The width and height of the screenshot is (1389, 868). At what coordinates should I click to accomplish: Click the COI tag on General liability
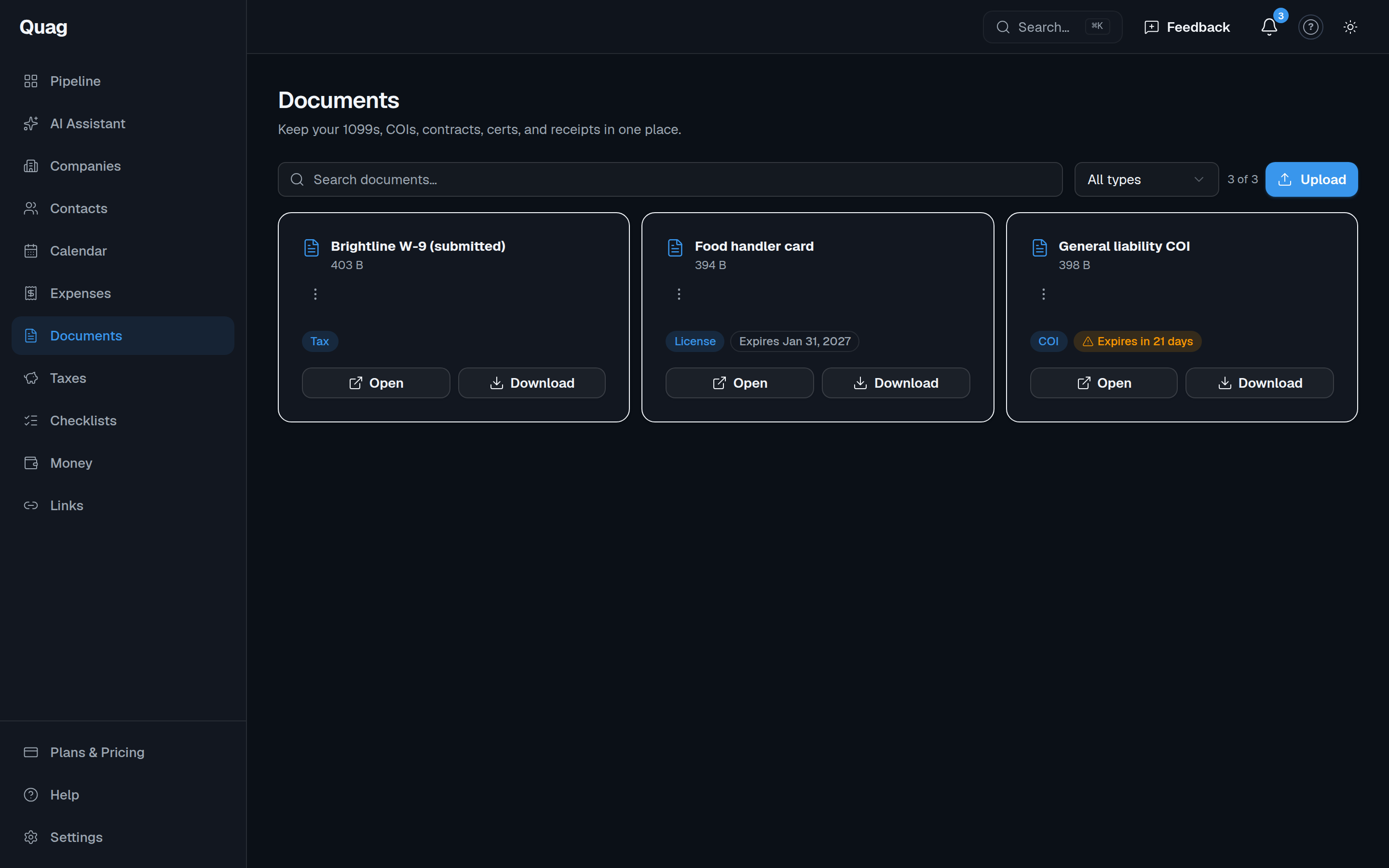[x=1048, y=341]
